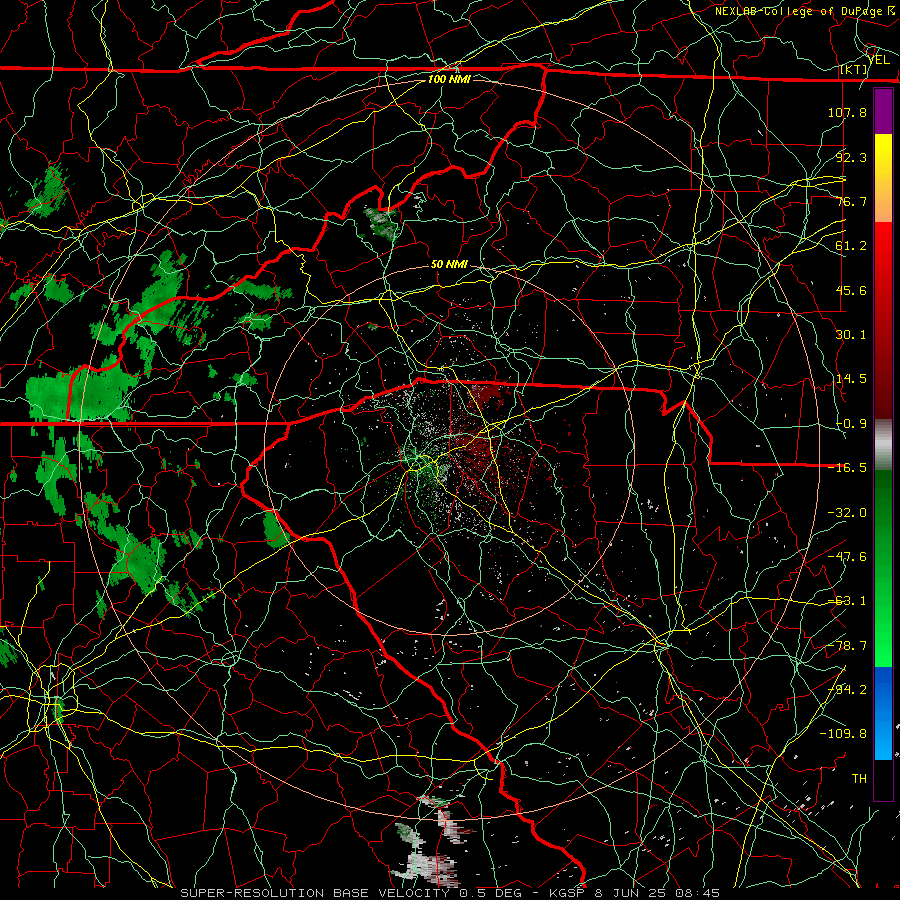Click the 100 NMI range ring label
The image size is (900, 900).
click(449, 79)
